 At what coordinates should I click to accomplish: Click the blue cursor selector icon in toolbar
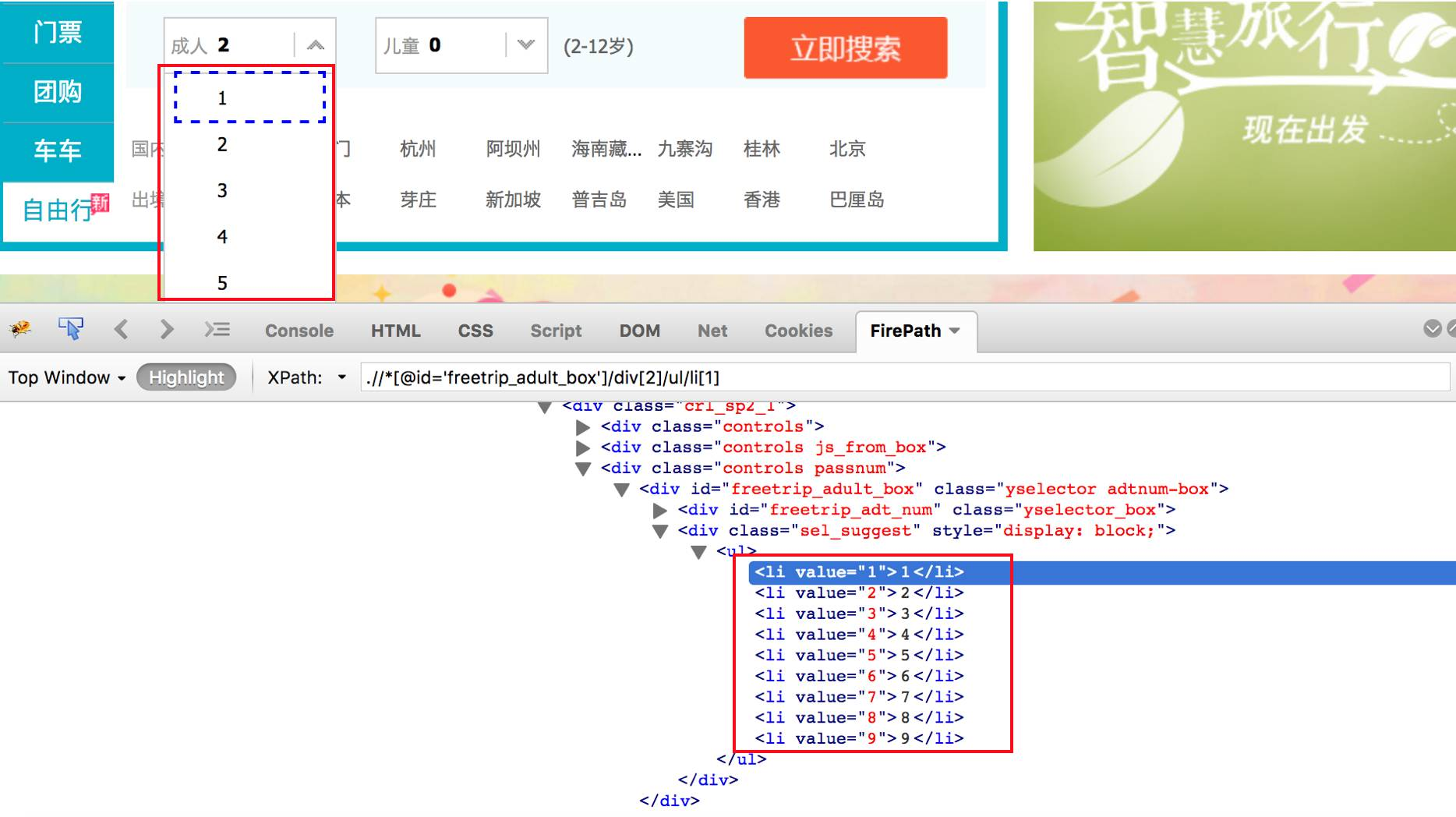(70, 328)
